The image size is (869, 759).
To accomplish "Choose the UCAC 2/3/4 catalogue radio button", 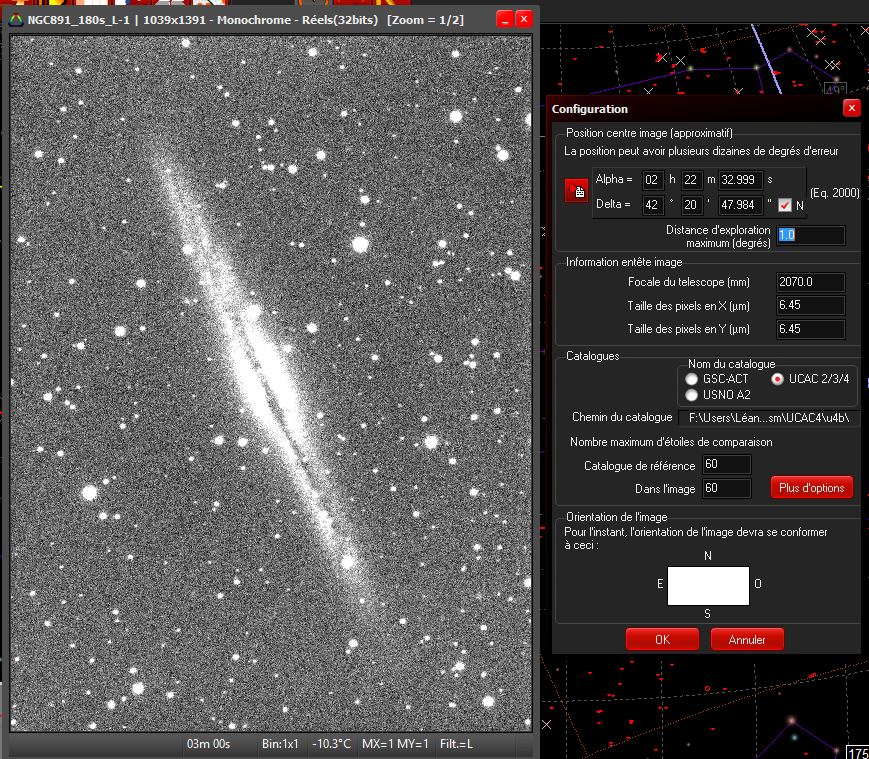I will click(777, 379).
